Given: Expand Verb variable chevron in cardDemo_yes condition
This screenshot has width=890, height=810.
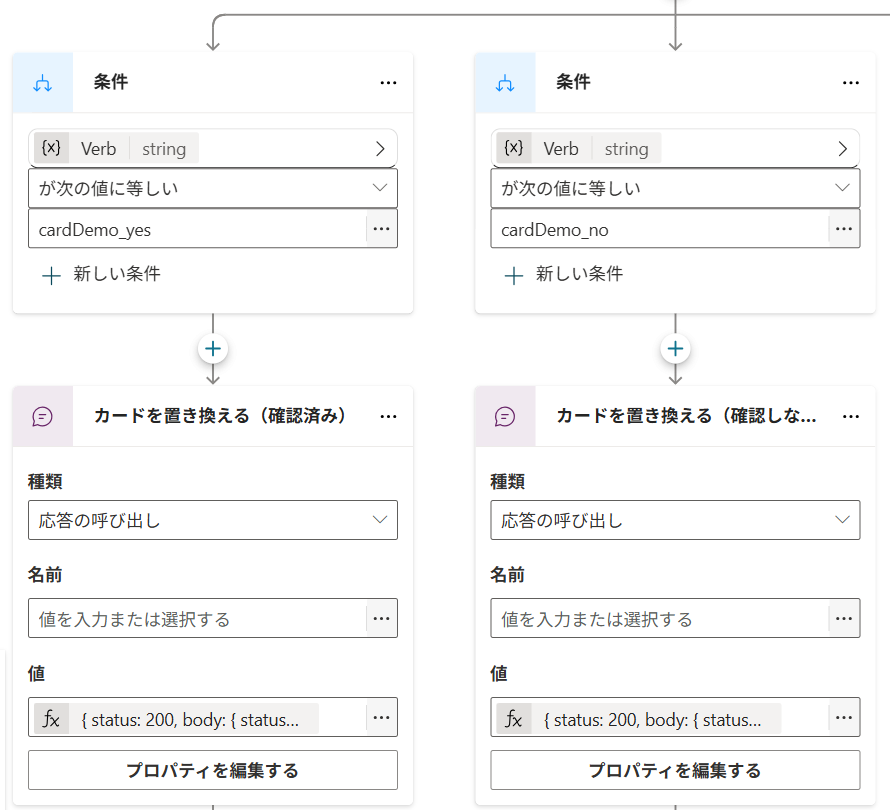Looking at the screenshot, I should click(380, 149).
